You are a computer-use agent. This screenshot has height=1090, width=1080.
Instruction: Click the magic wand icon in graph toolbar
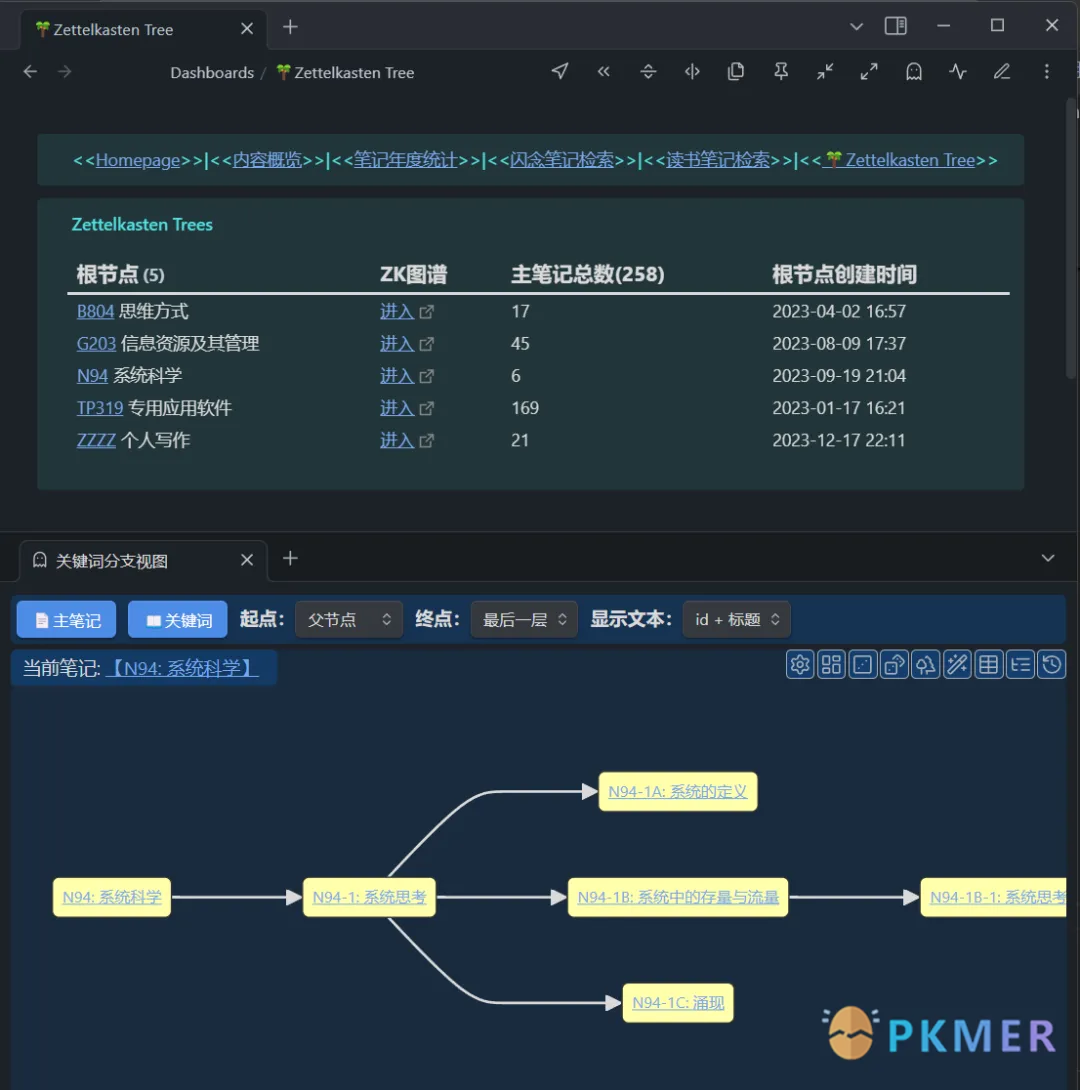pos(957,664)
